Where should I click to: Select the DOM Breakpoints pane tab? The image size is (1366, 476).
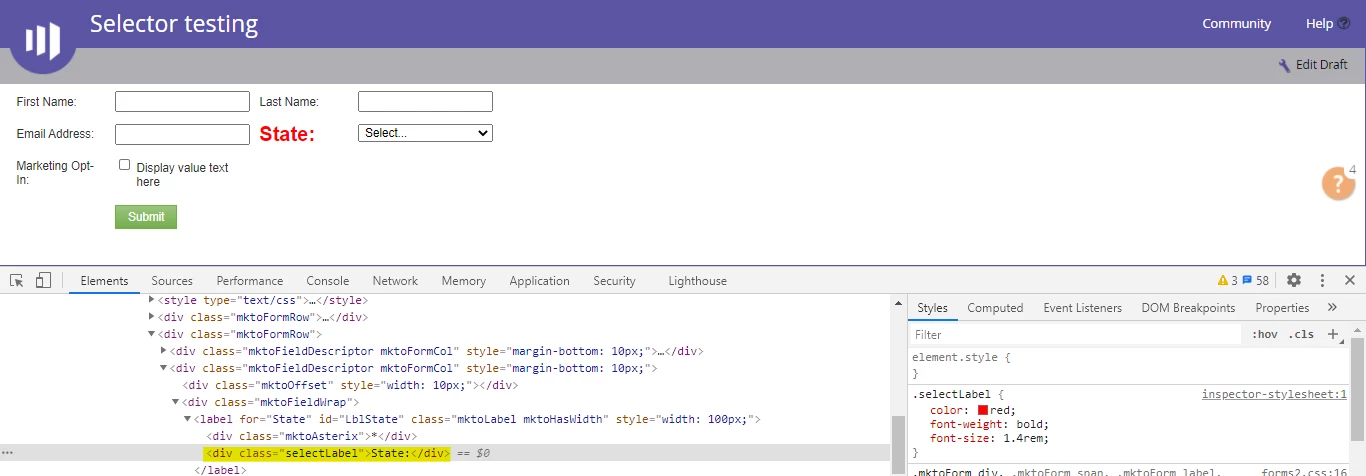pos(1188,308)
